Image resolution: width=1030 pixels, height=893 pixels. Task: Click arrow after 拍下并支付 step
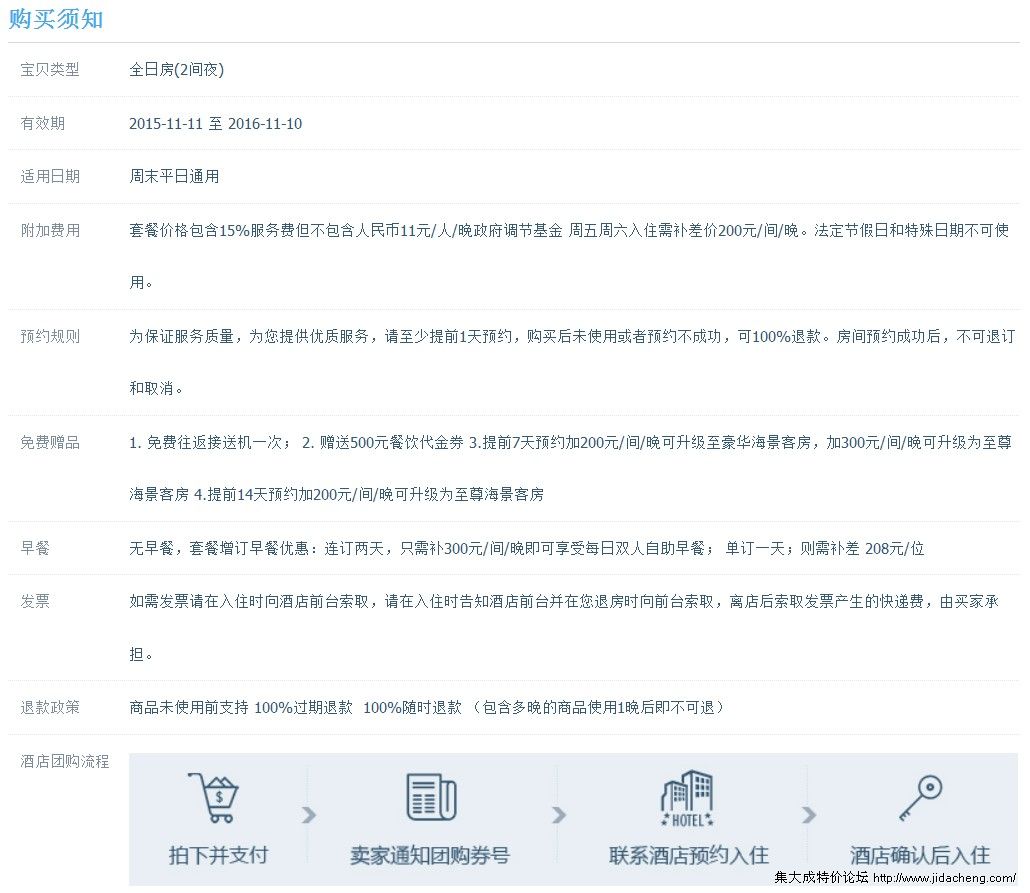click(x=309, y=815)
